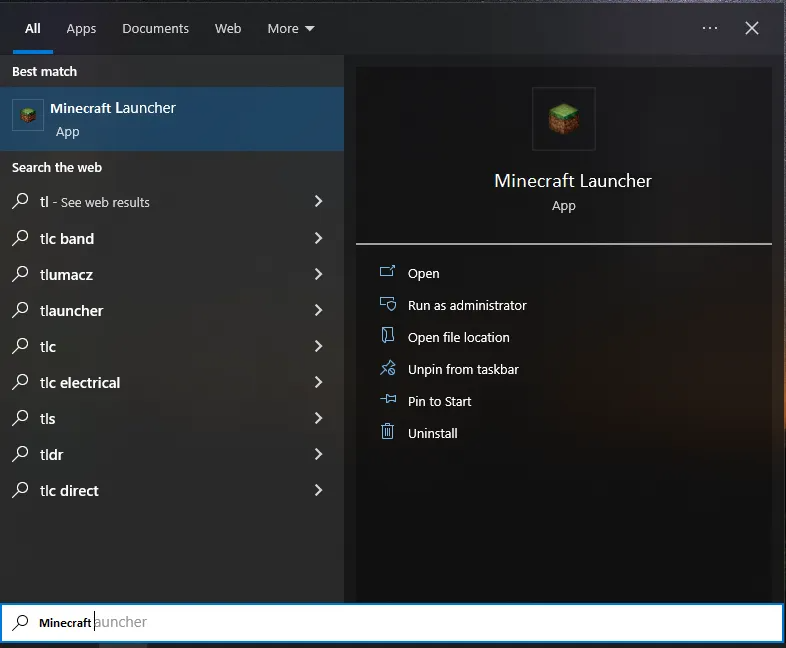This screenshot has height=648, width=786.
Task: Select the 'tlumacz' web suggestion
Action: click(x=66, y=274)
